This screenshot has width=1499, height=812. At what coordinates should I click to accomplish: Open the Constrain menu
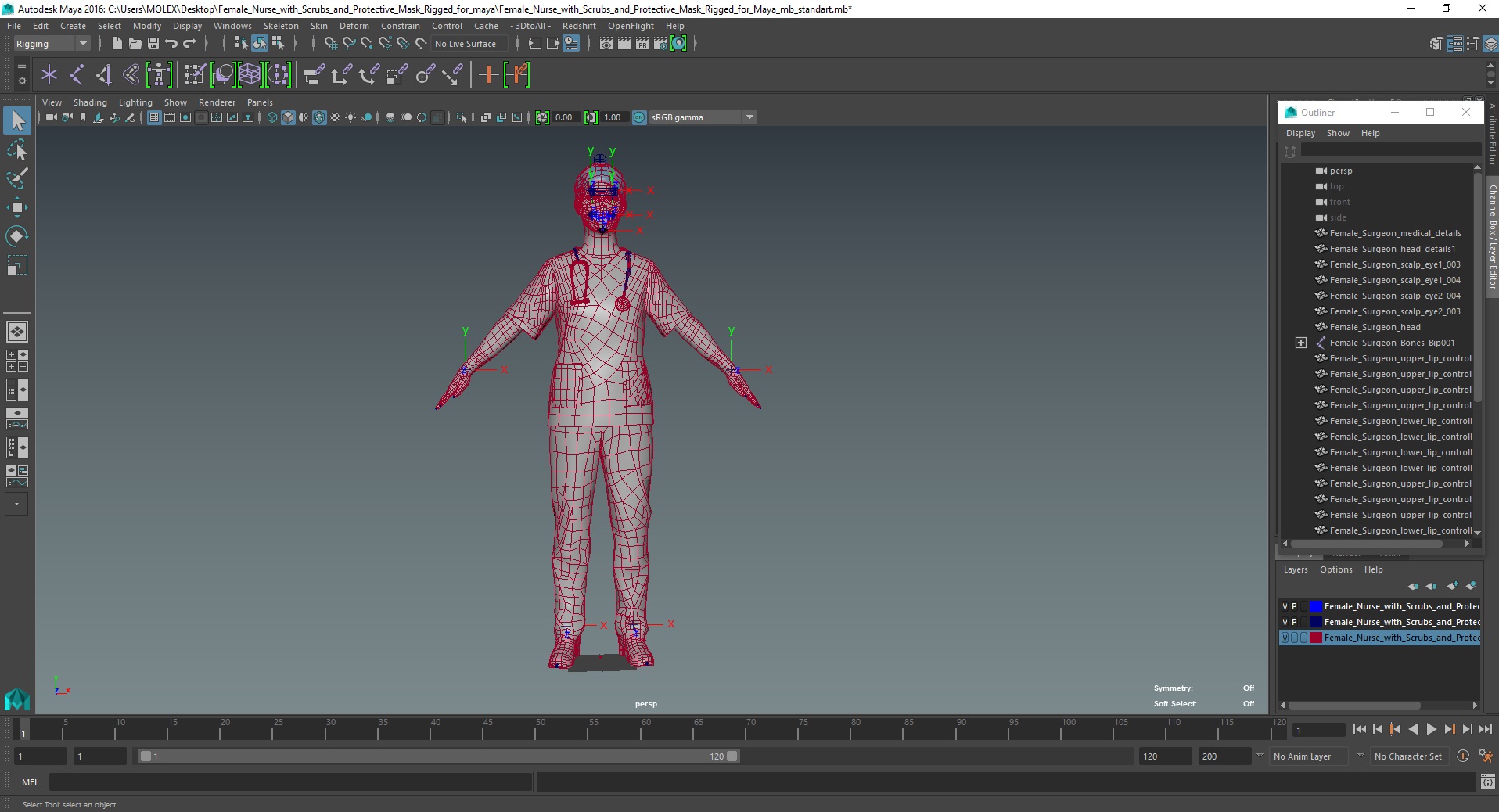[401, 26]
